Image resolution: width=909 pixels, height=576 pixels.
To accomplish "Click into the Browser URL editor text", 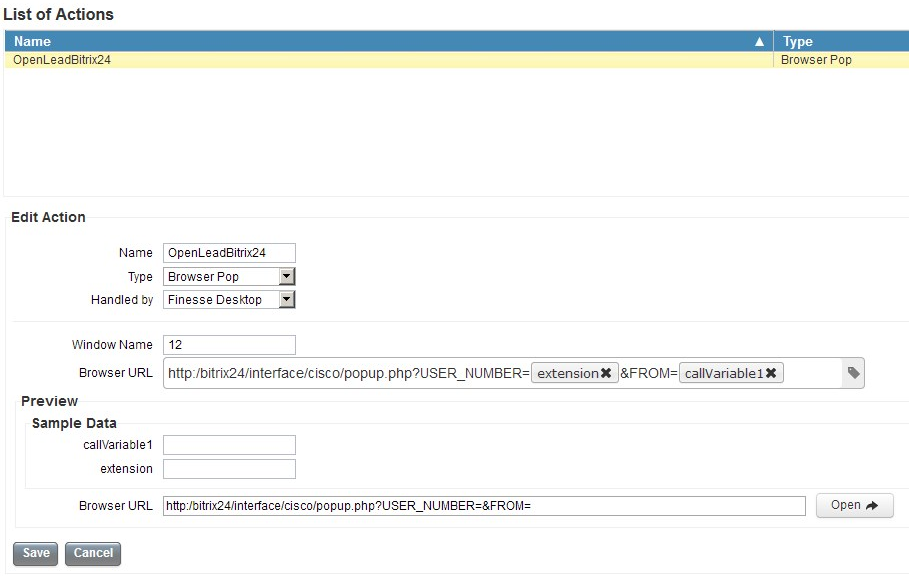I will 348,373.
